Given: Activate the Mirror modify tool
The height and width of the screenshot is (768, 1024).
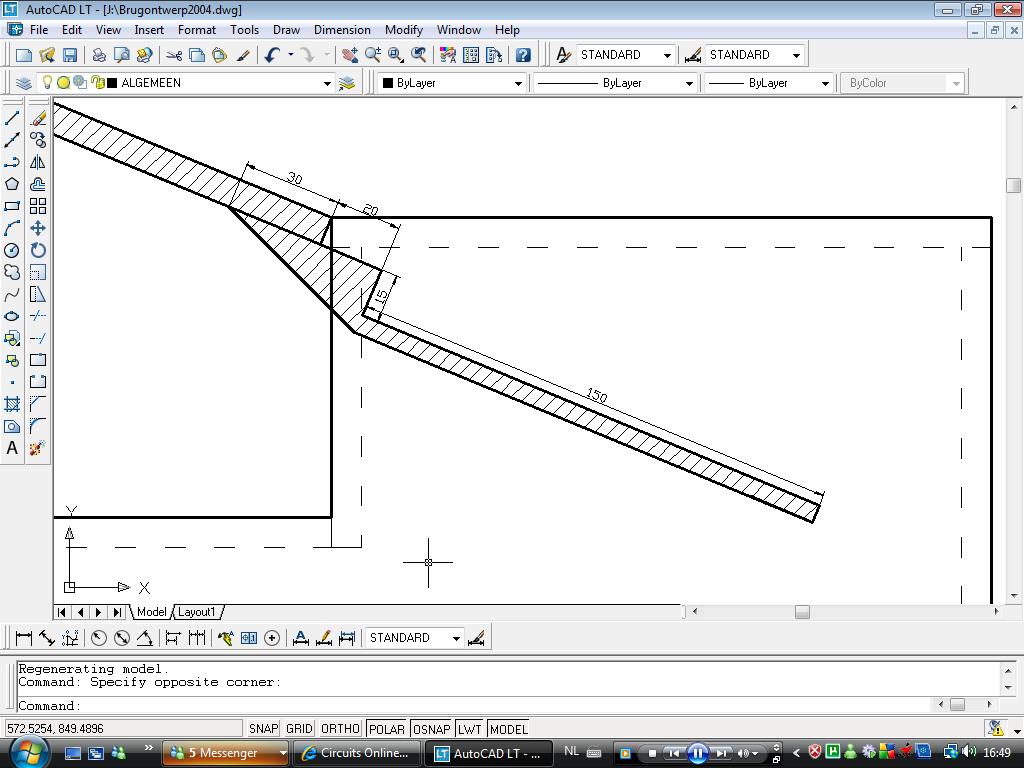Looking at the screenshot, I should [x=38, y=162].
